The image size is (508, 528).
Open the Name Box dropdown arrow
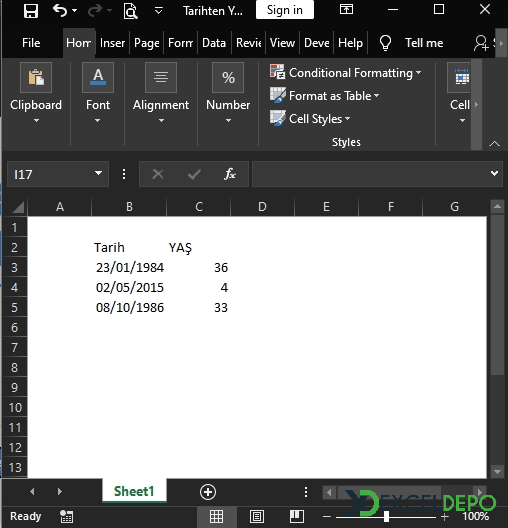[98, 173]
